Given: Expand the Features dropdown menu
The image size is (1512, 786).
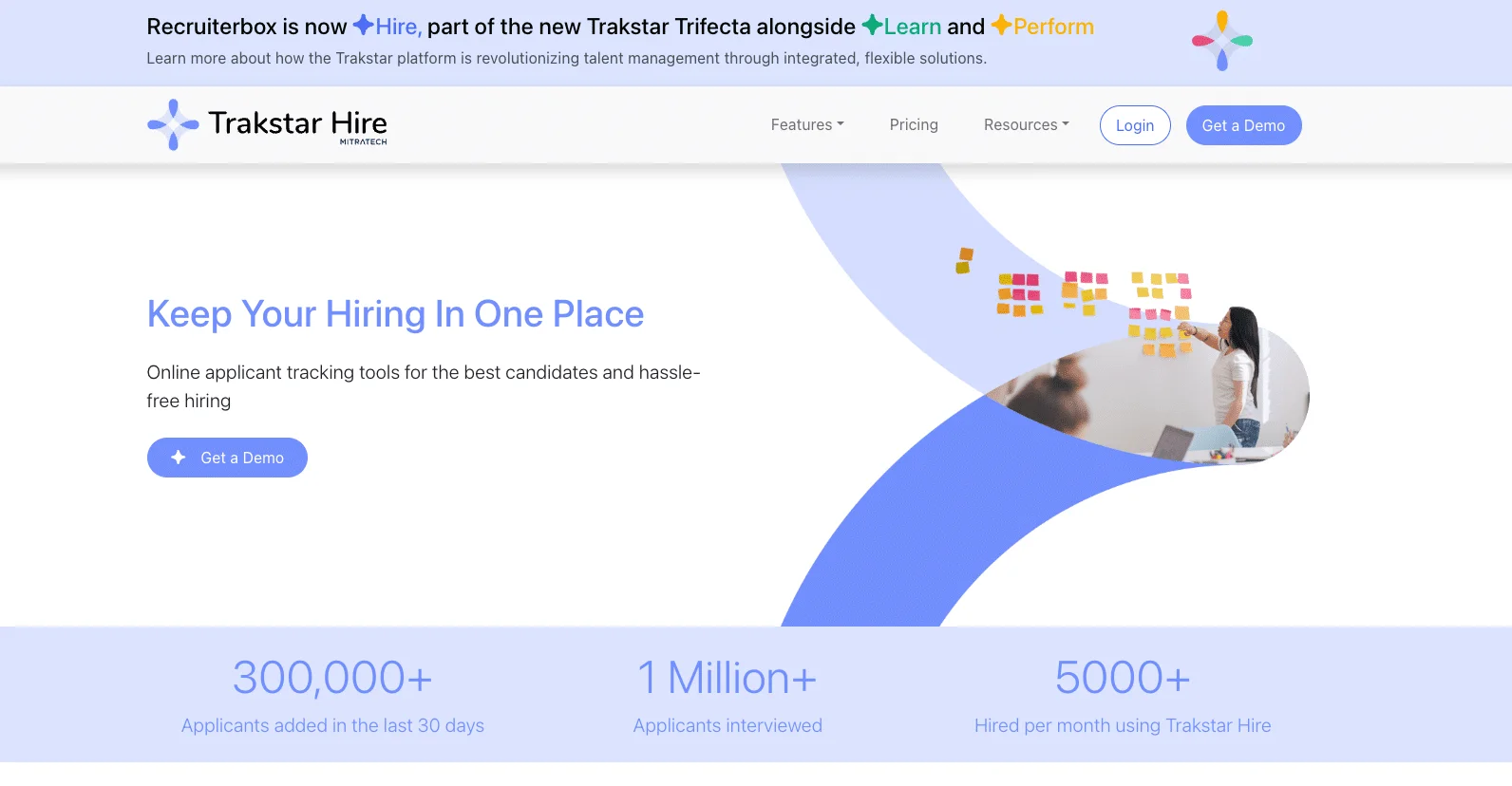Looking at the screenshot, I should (807, 124).
